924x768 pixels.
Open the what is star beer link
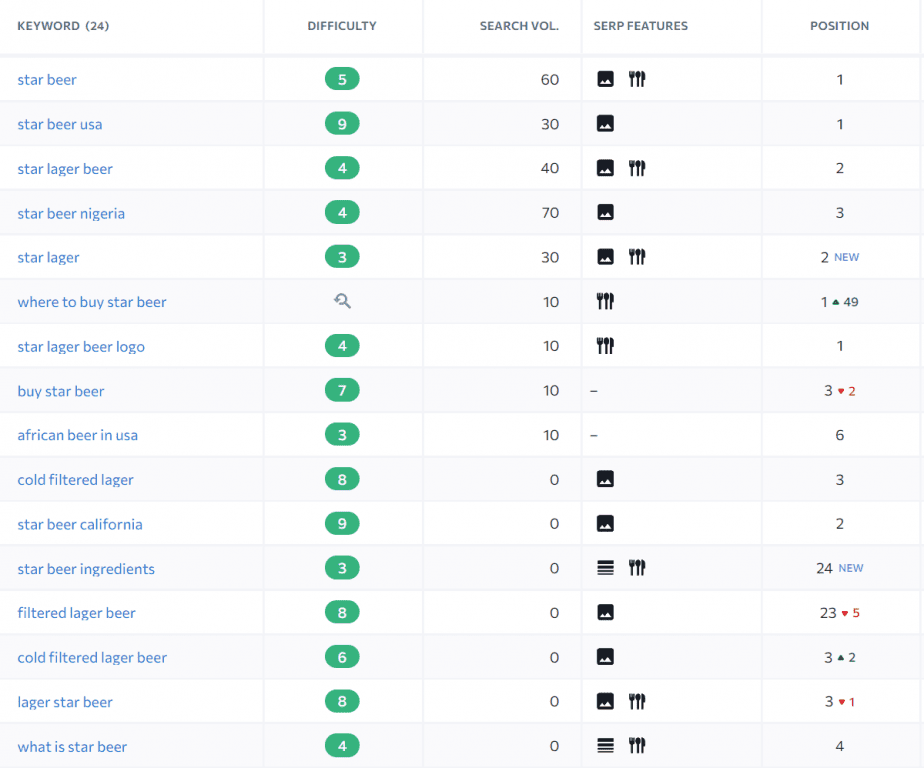72,747
